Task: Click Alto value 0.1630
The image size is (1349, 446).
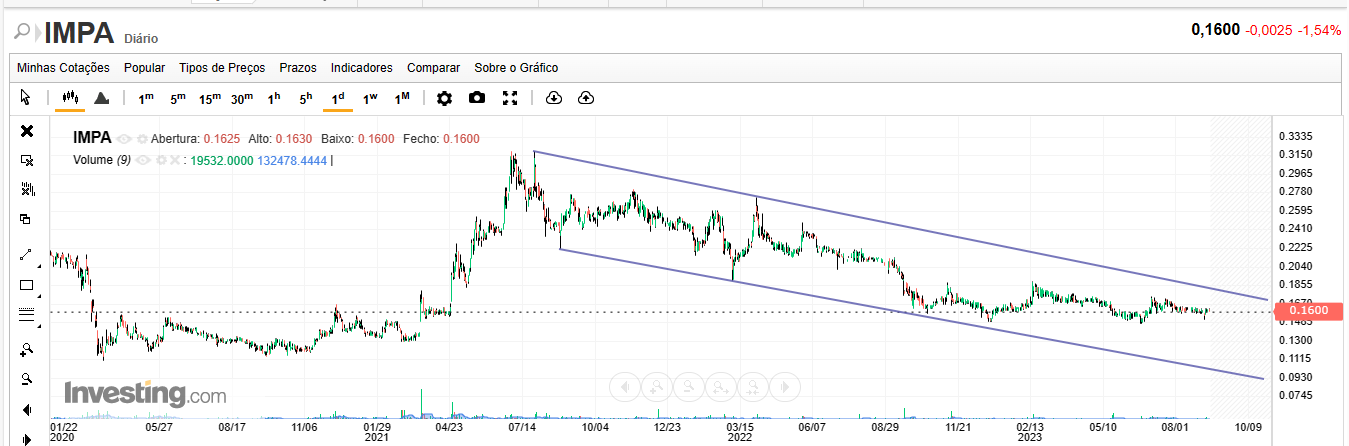Action: [293, 139]
